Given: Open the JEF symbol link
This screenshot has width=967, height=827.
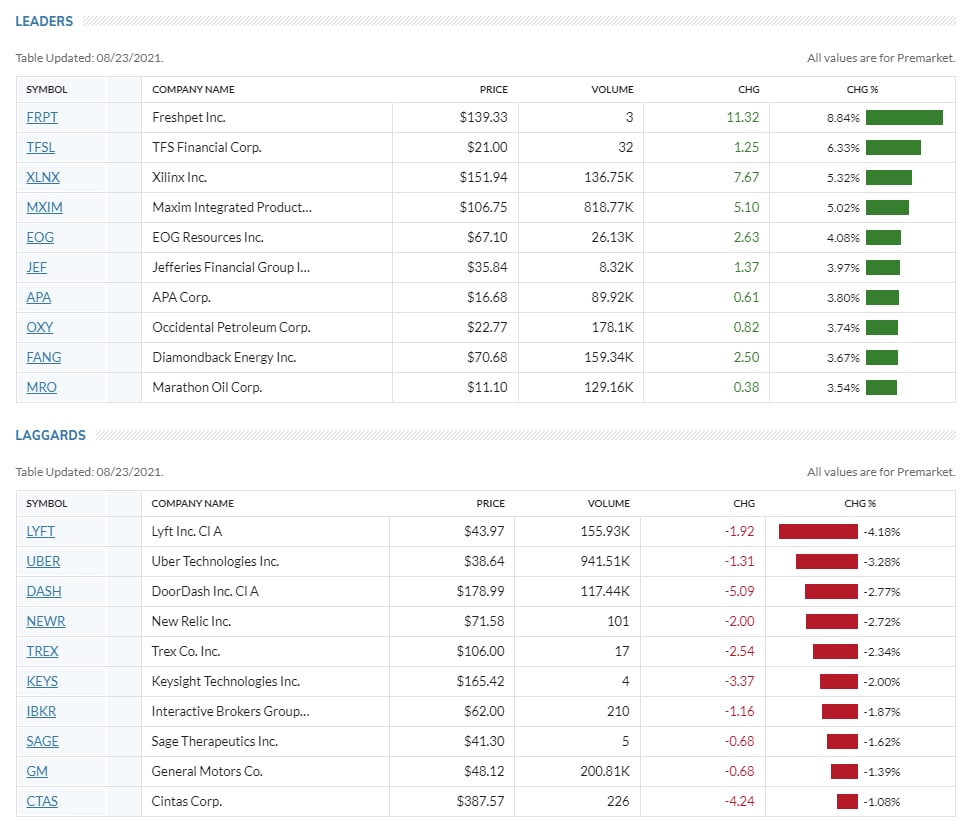Looking at the screenshot, I should (x=37, y=268).
